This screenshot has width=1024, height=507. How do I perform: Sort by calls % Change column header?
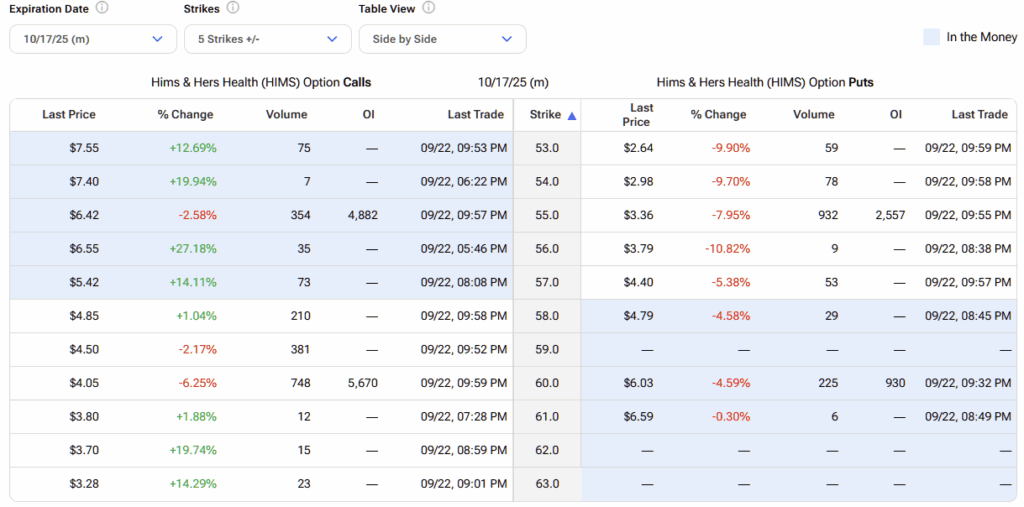(x=185, y=115)
